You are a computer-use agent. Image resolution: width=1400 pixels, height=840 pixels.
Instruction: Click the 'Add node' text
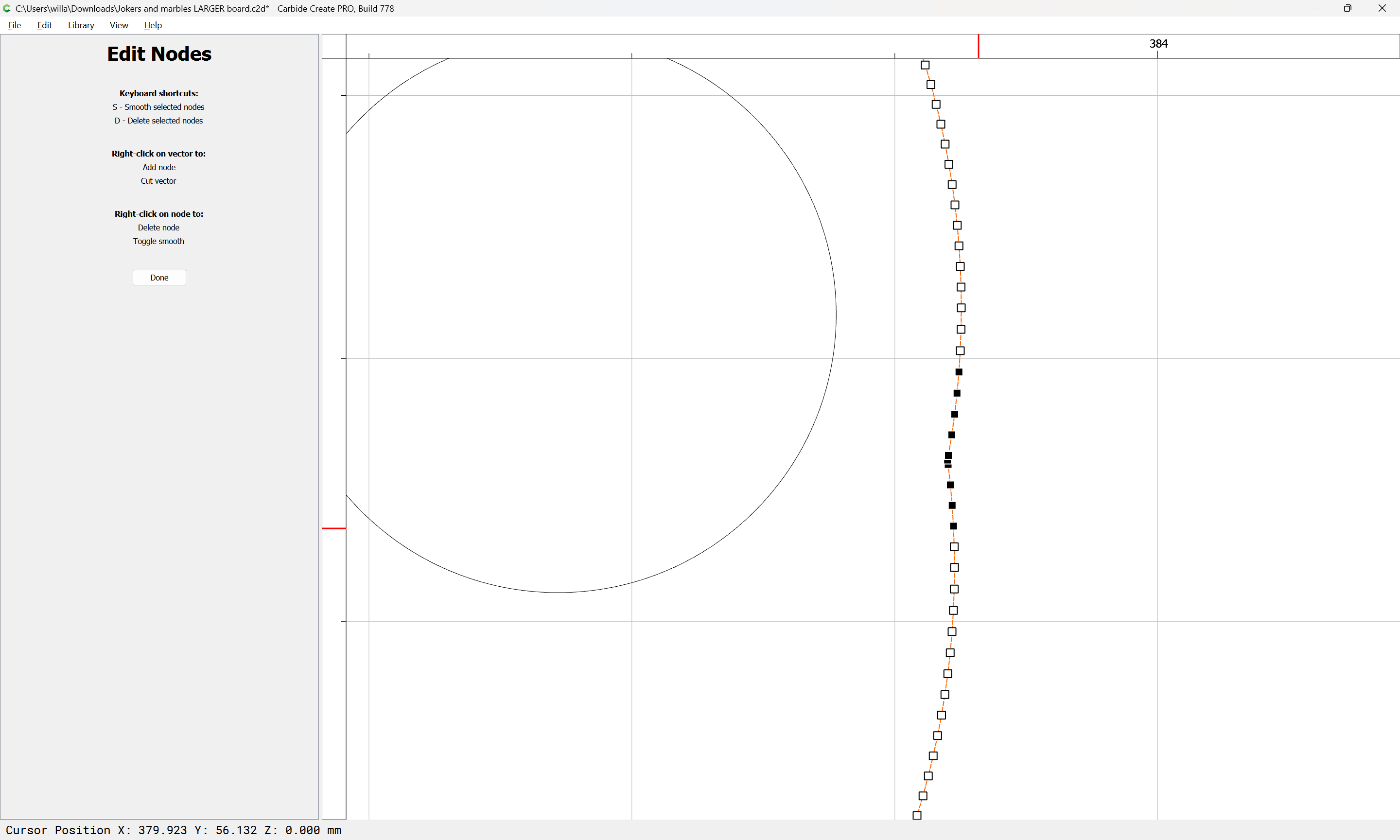tap(159, 167)
